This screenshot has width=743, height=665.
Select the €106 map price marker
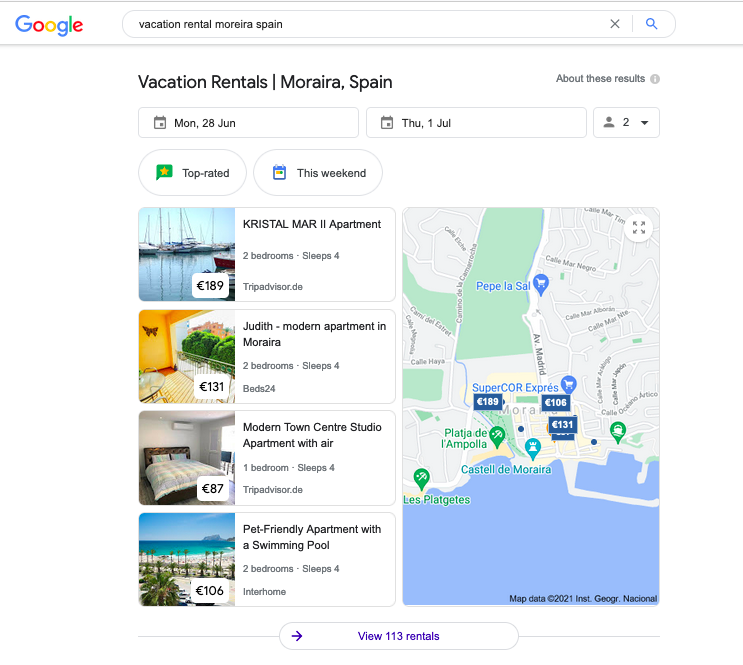[555, 403]
